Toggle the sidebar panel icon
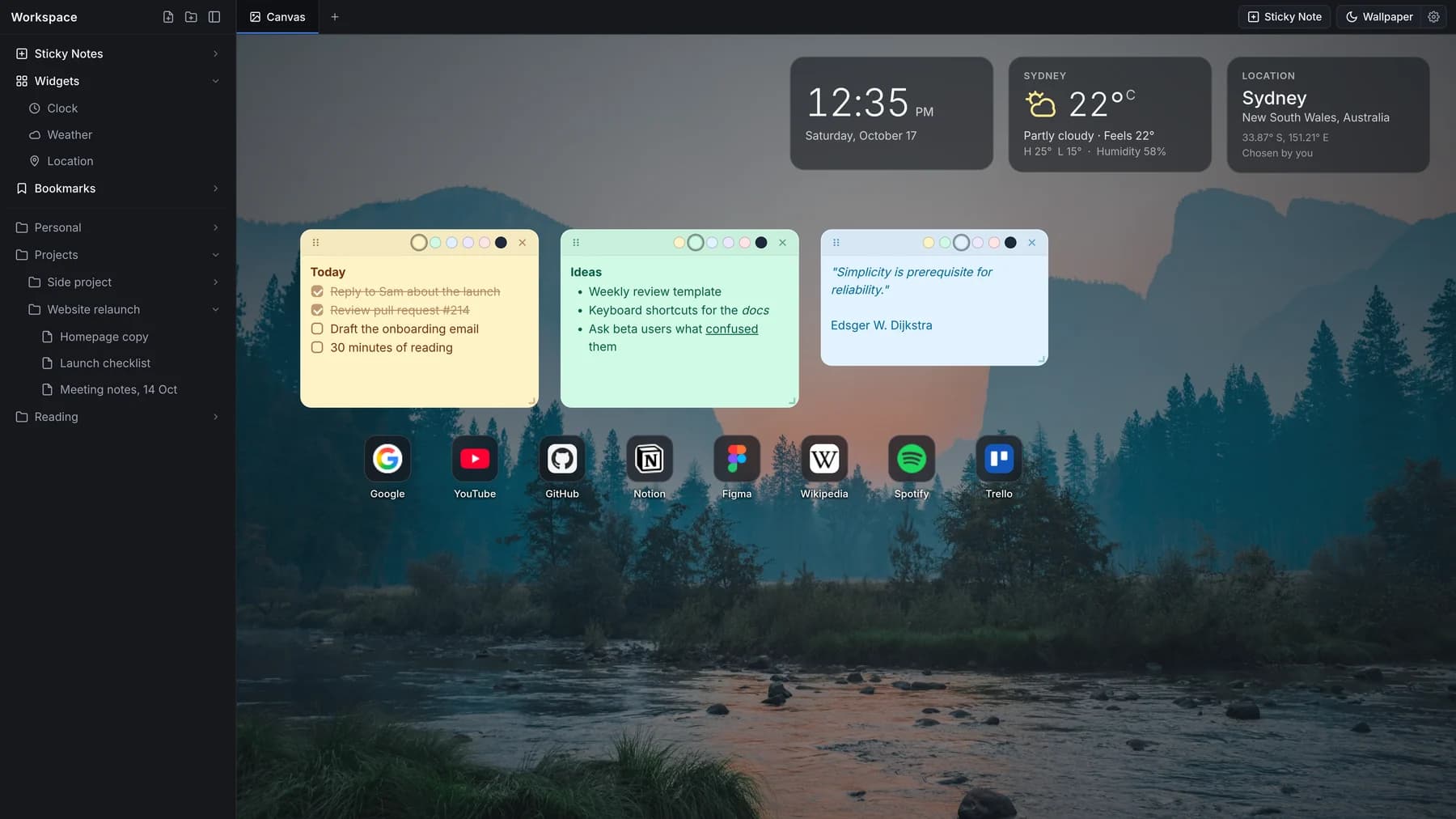 click(x=214, y=17)
